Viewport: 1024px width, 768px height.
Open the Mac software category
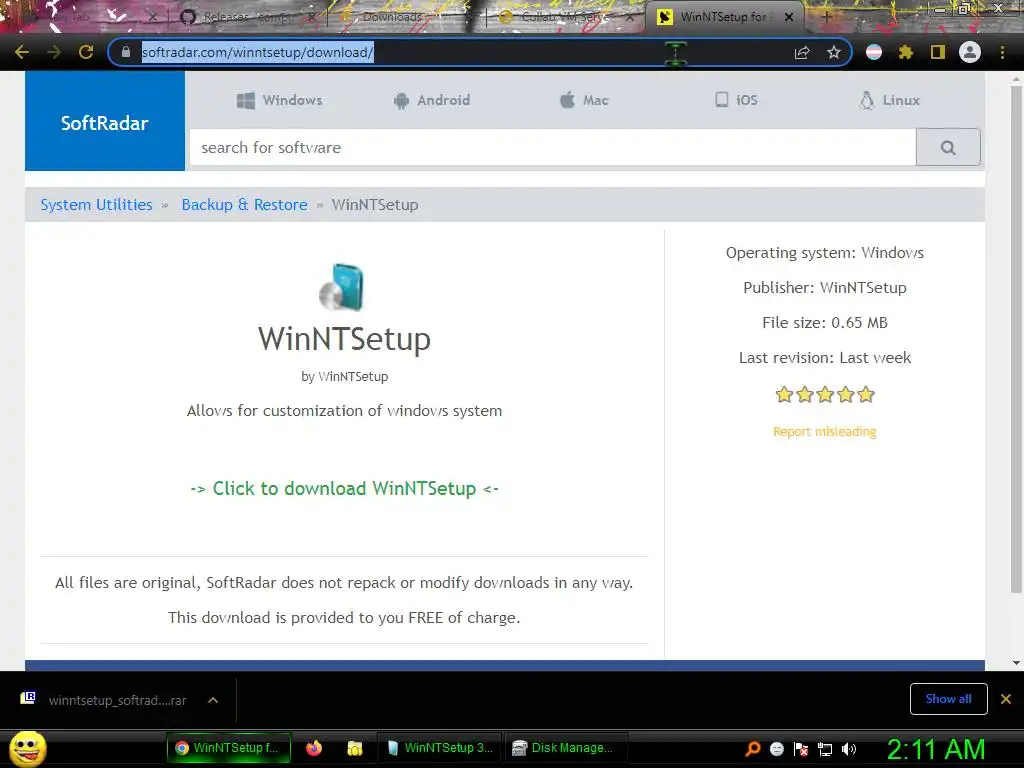584,100
